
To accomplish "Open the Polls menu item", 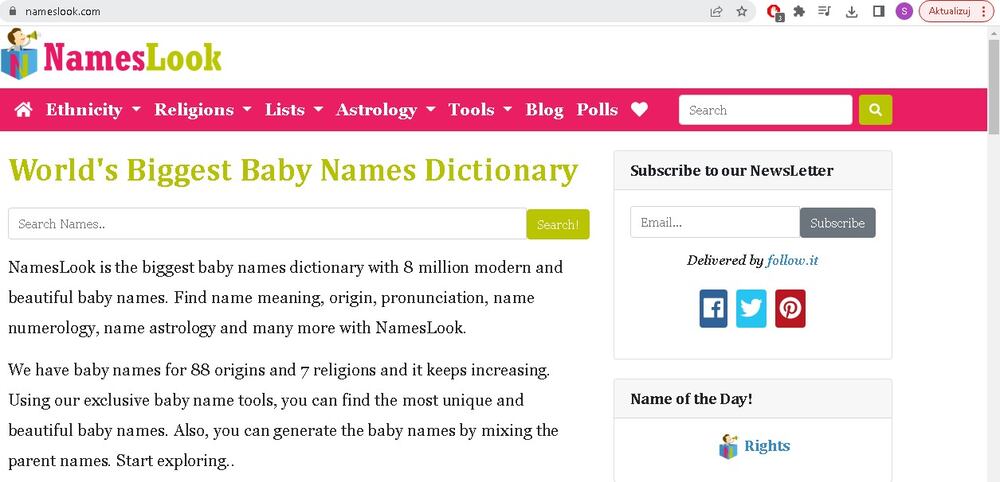I will pyautogui.click(x=597, y=110).
